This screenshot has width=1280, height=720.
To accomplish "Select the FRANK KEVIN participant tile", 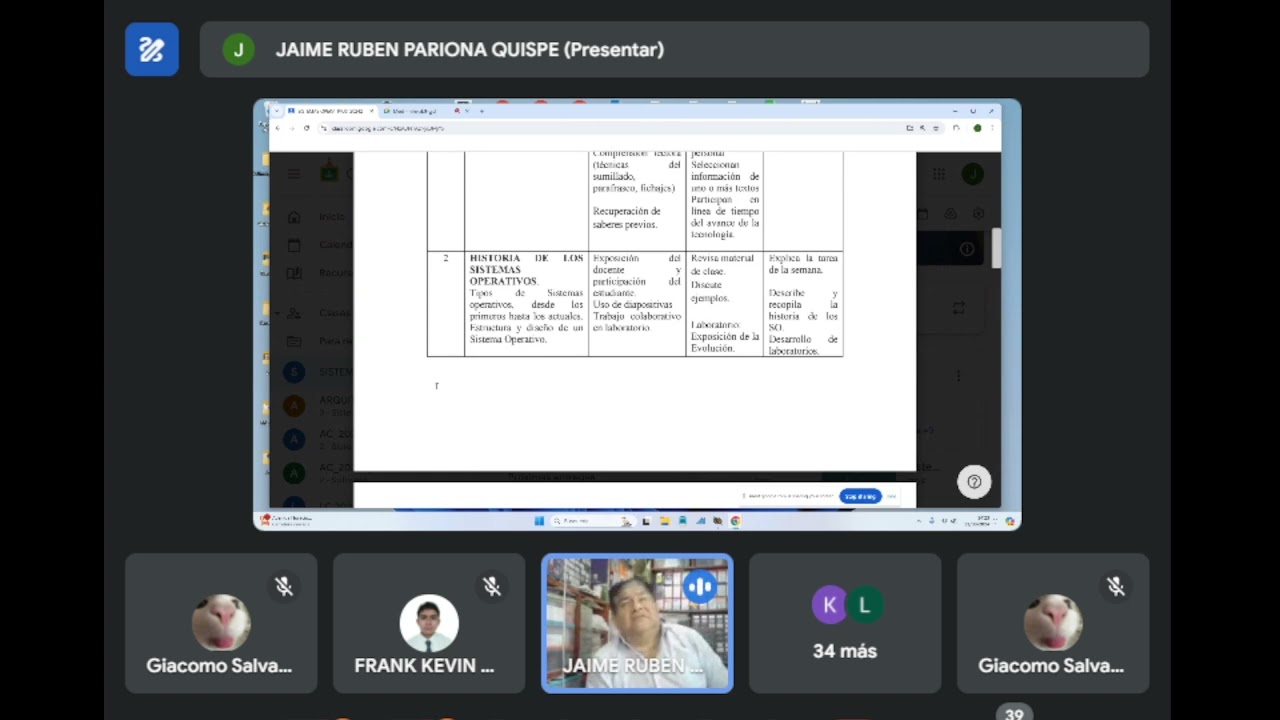I will (429, 623).
